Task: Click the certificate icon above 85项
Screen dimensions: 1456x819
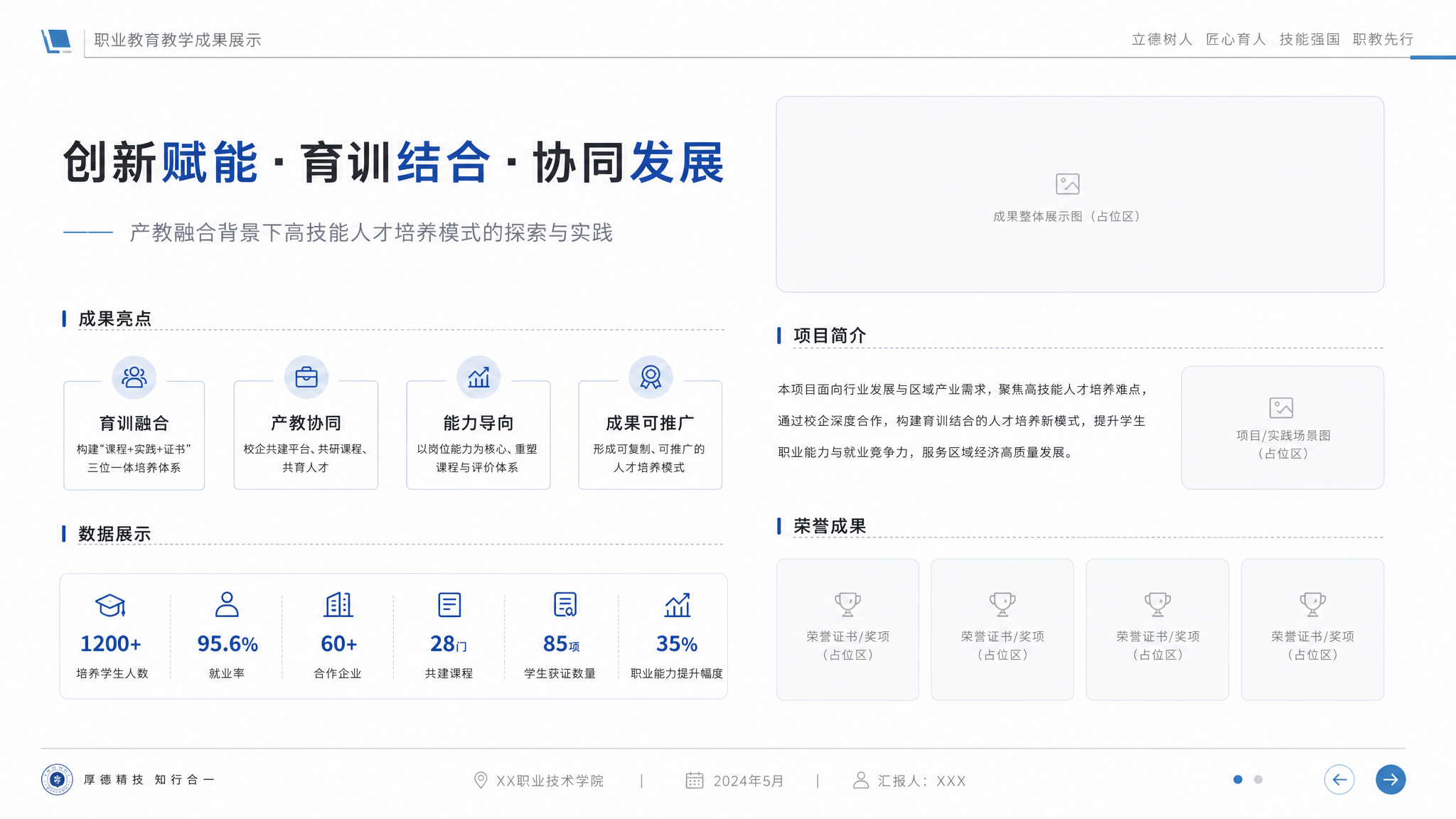Action: (x=565, y=604)
